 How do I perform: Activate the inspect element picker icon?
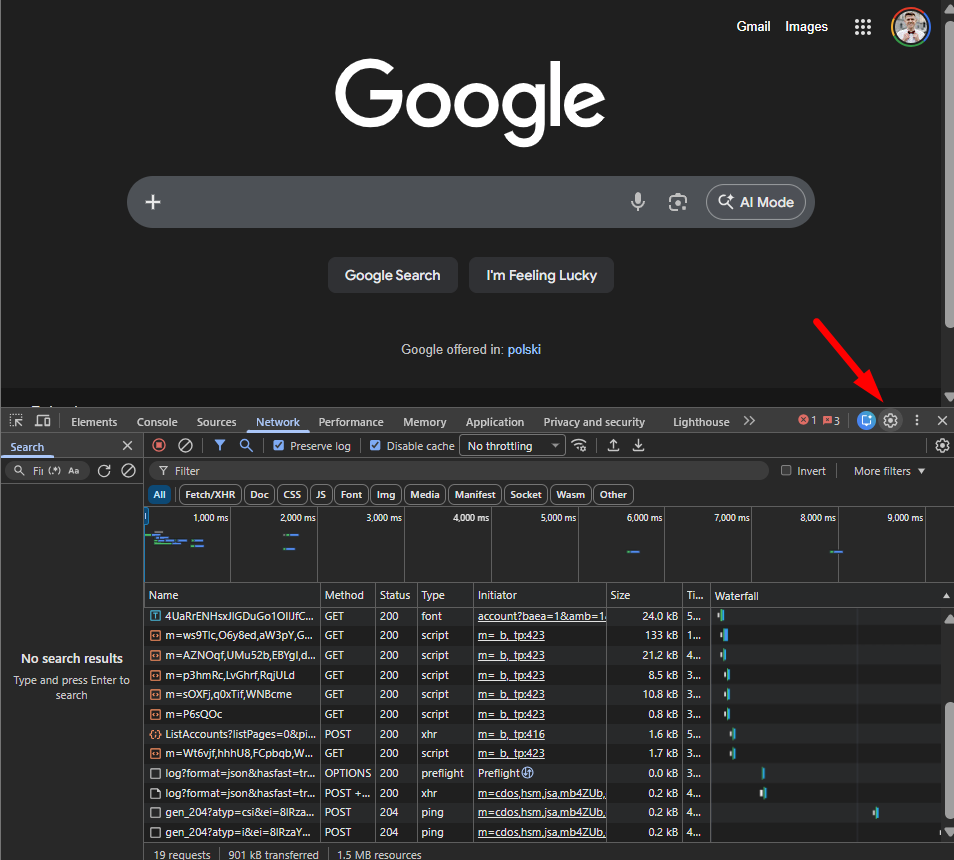coord(17,421)
